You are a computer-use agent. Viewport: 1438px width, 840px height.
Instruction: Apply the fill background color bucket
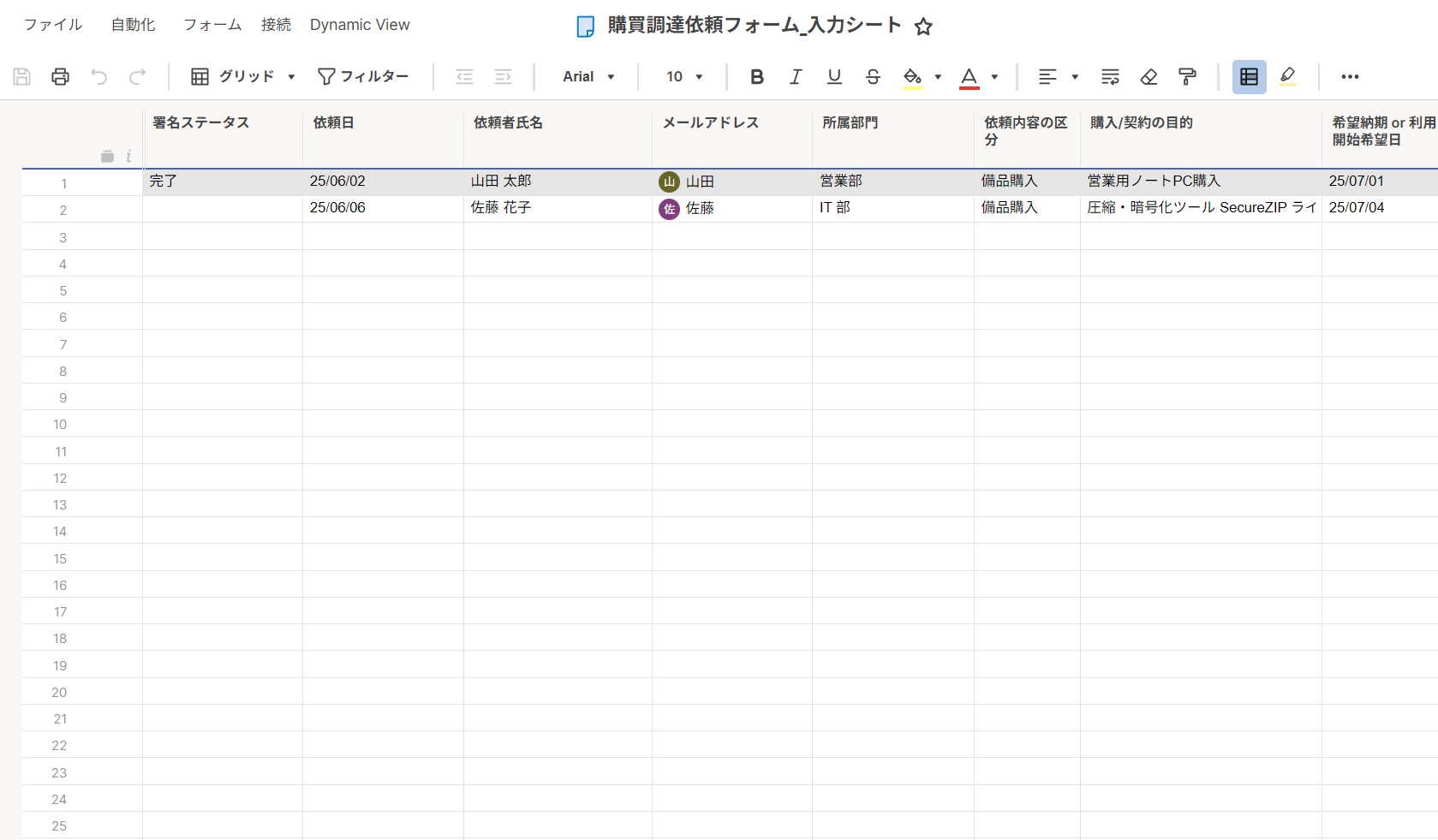912,77
